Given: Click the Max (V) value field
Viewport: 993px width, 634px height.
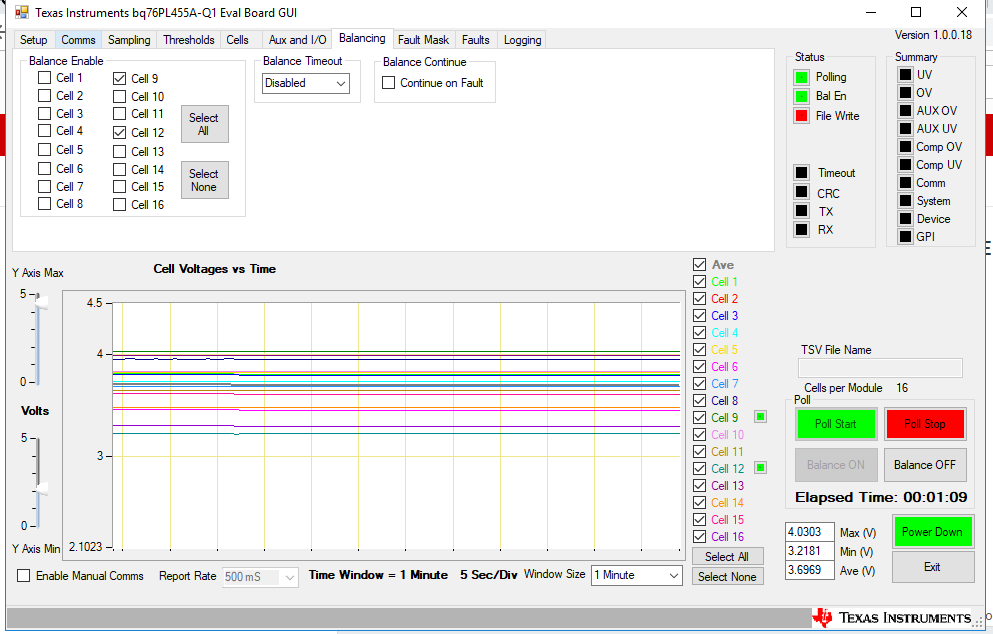Looking at the screenshot, I should pos(809,532).
